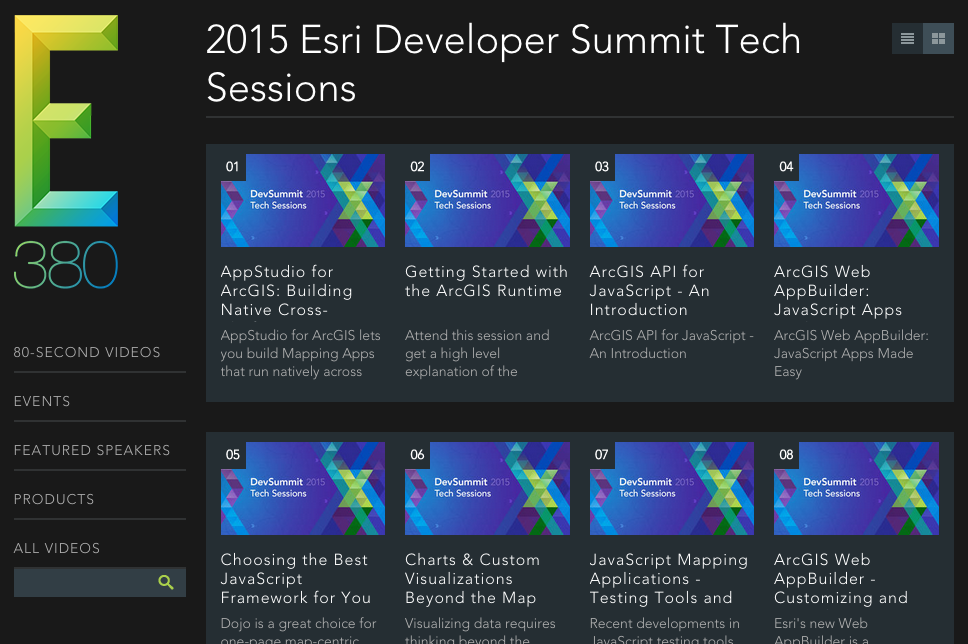Open ArcGIS API for JavaScript Introduction title
This screenshot has height=644, width=968.
point(649,291)
